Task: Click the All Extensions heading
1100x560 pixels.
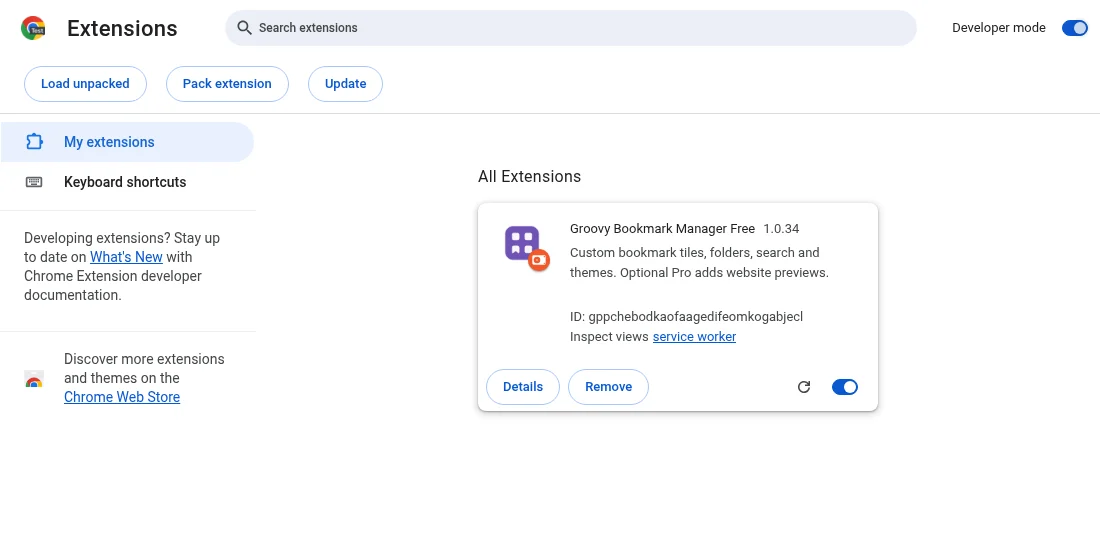Action: point(530,177)
